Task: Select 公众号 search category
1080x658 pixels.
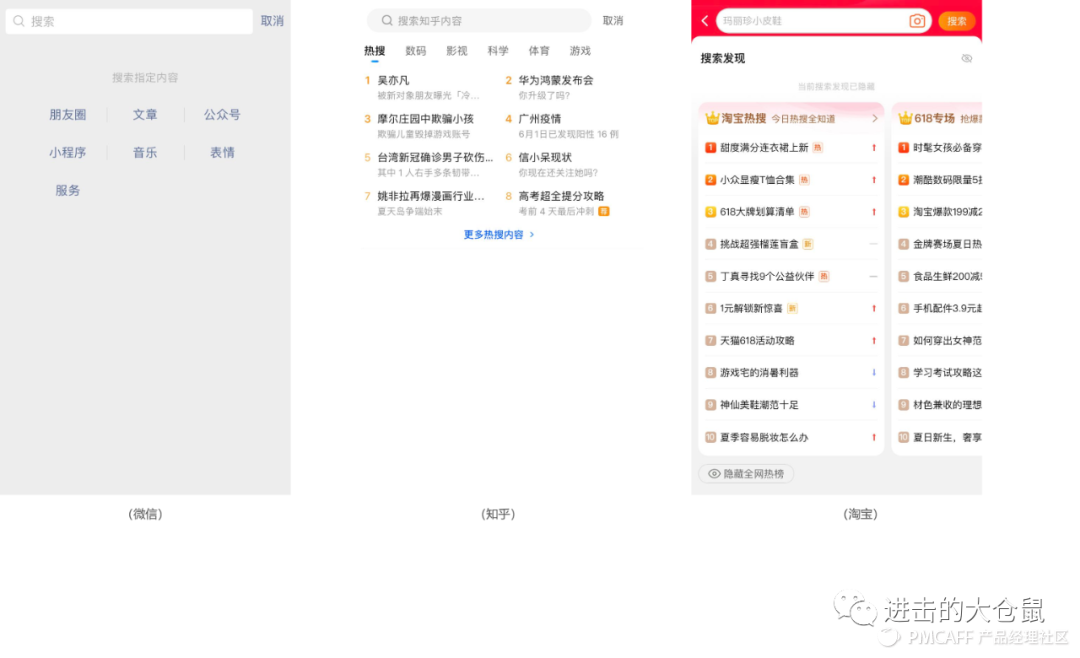Action: (x=222, y=114)
